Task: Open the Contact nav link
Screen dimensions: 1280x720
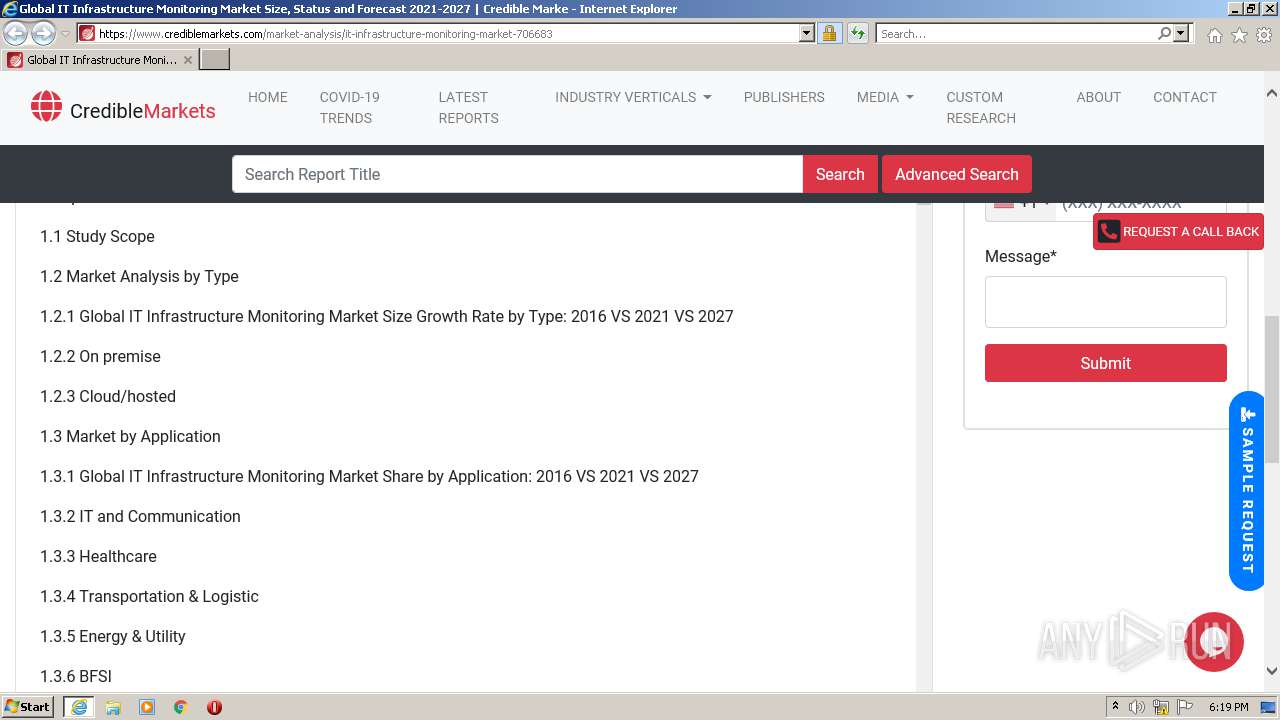Action: click(1185, 97)
